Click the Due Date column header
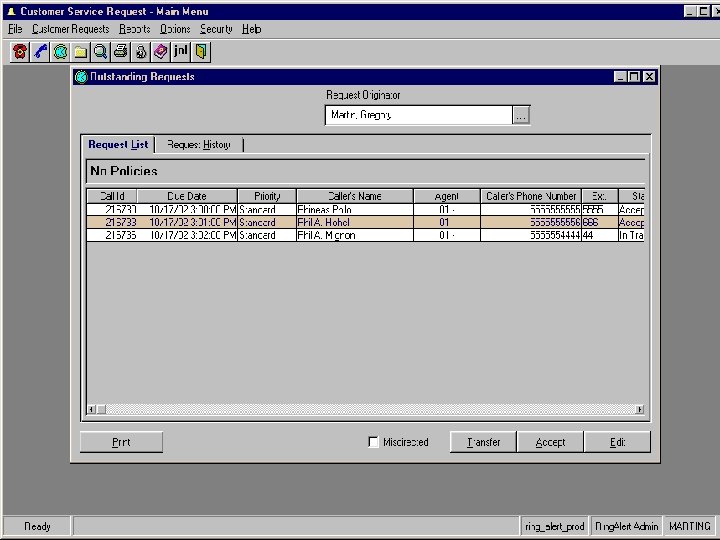This screenshot has height=540, width=720. click(187, 196)
